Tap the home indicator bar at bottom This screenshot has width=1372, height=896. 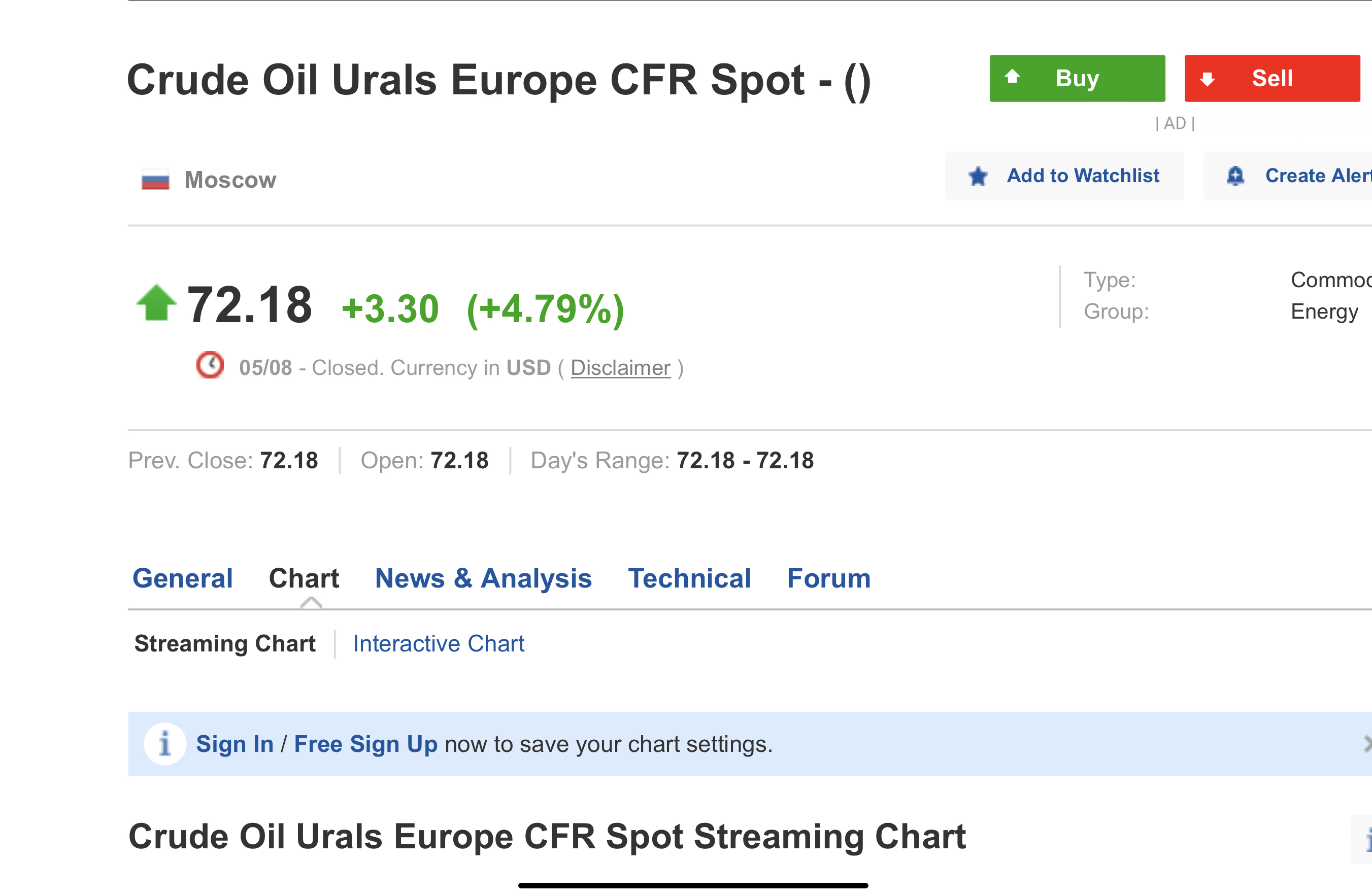693,885
